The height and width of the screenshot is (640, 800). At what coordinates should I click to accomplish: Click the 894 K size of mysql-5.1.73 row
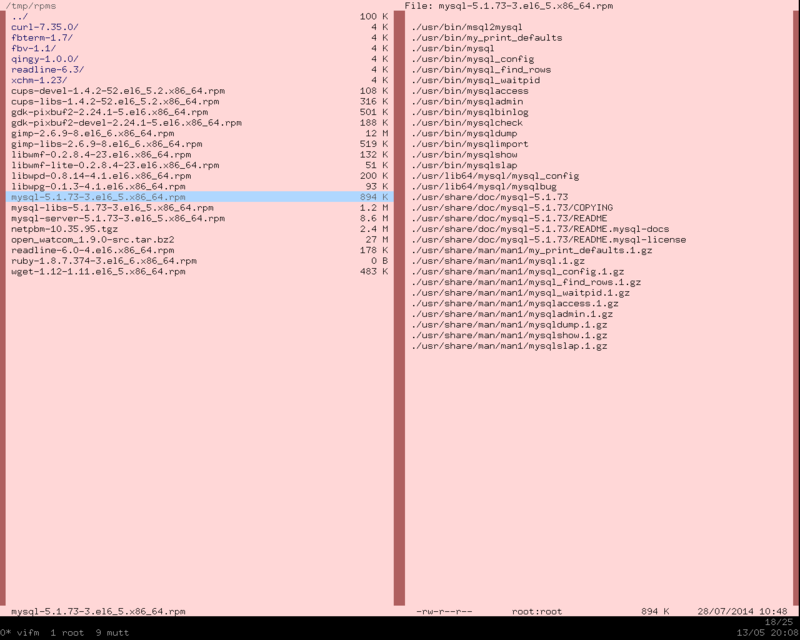[373, 197]
